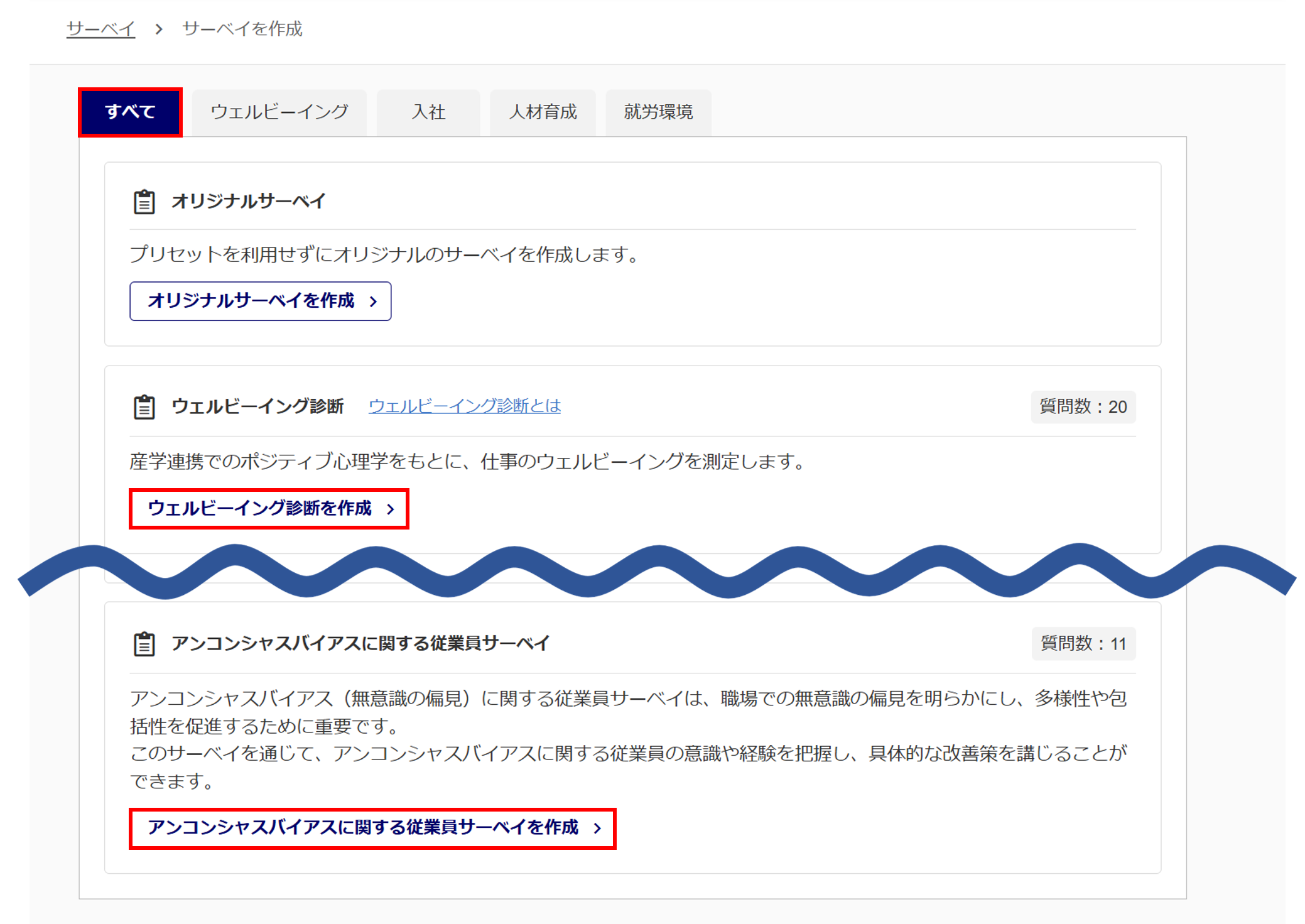
Task: Click アンコンシャスバイアスに関する従業員サーベイを作成 button
Action: [372, 828]
